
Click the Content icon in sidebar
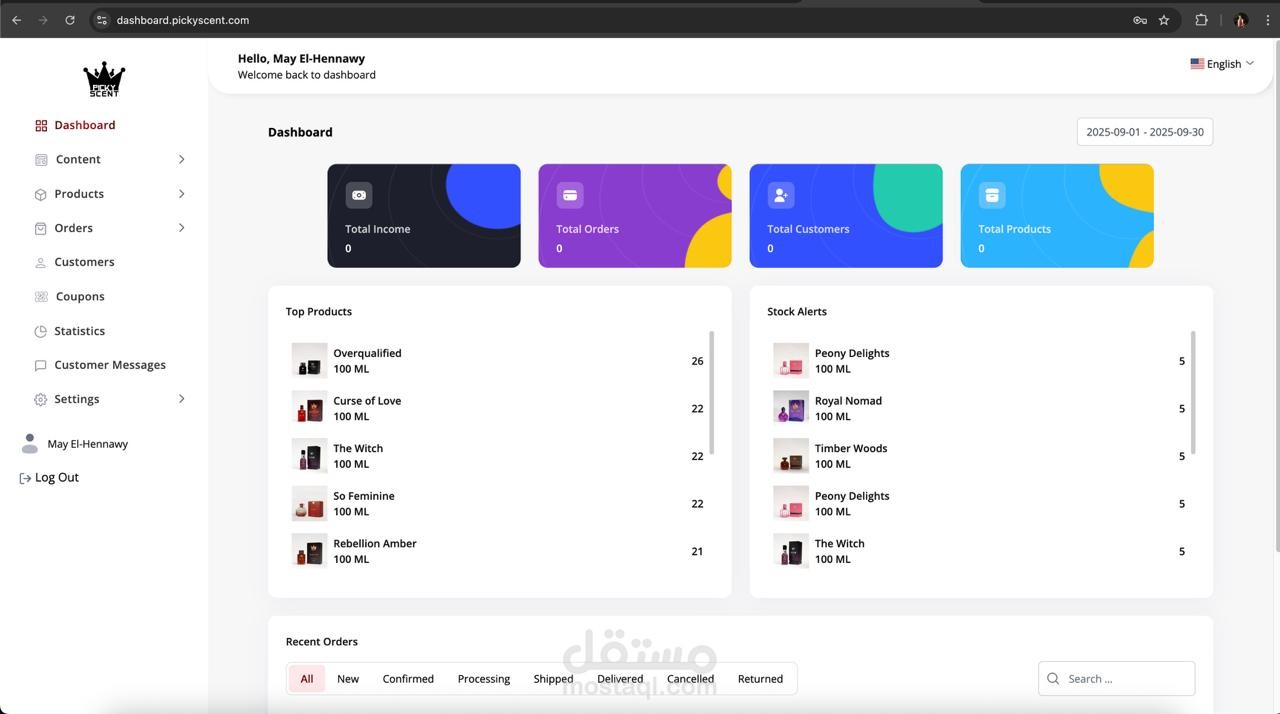coord(41,160)
